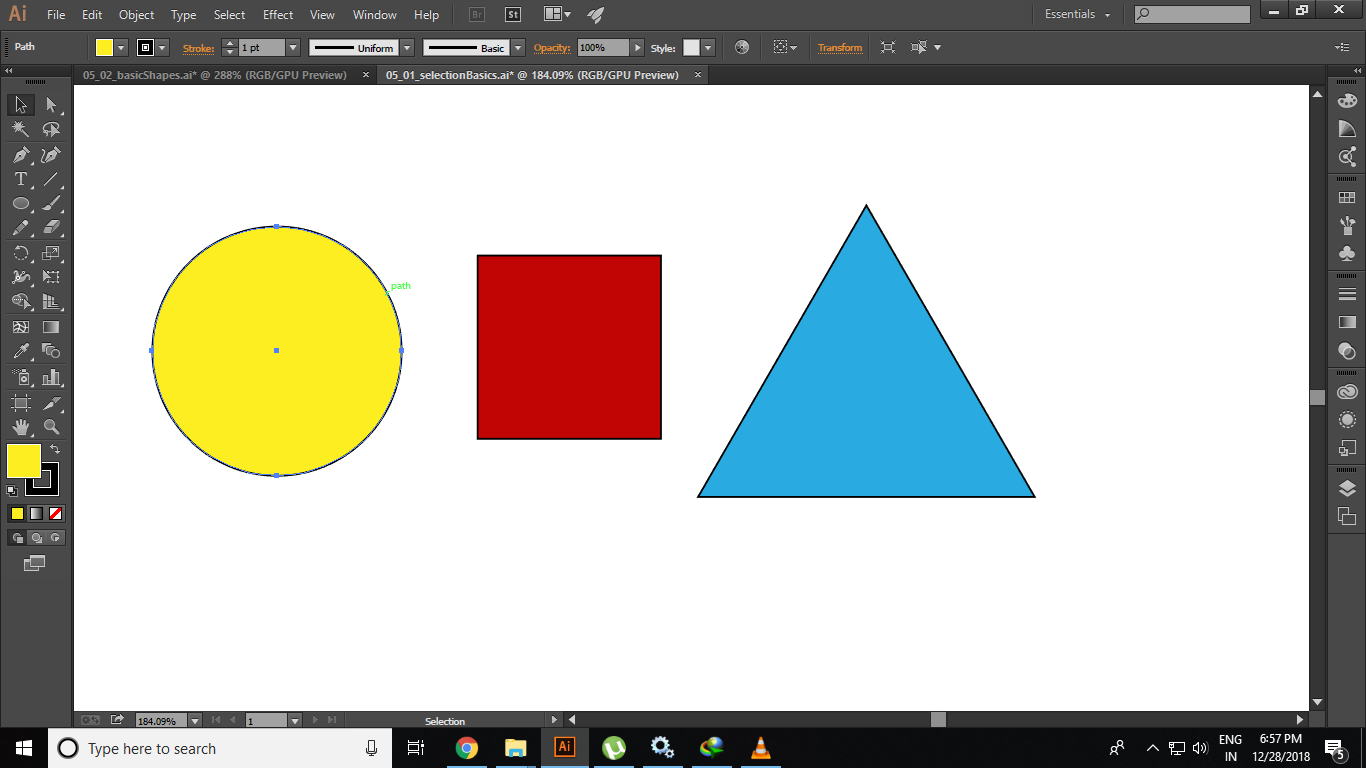Choose the Scale tool
The image size is (1366, 768).
[x=51, y=253]
